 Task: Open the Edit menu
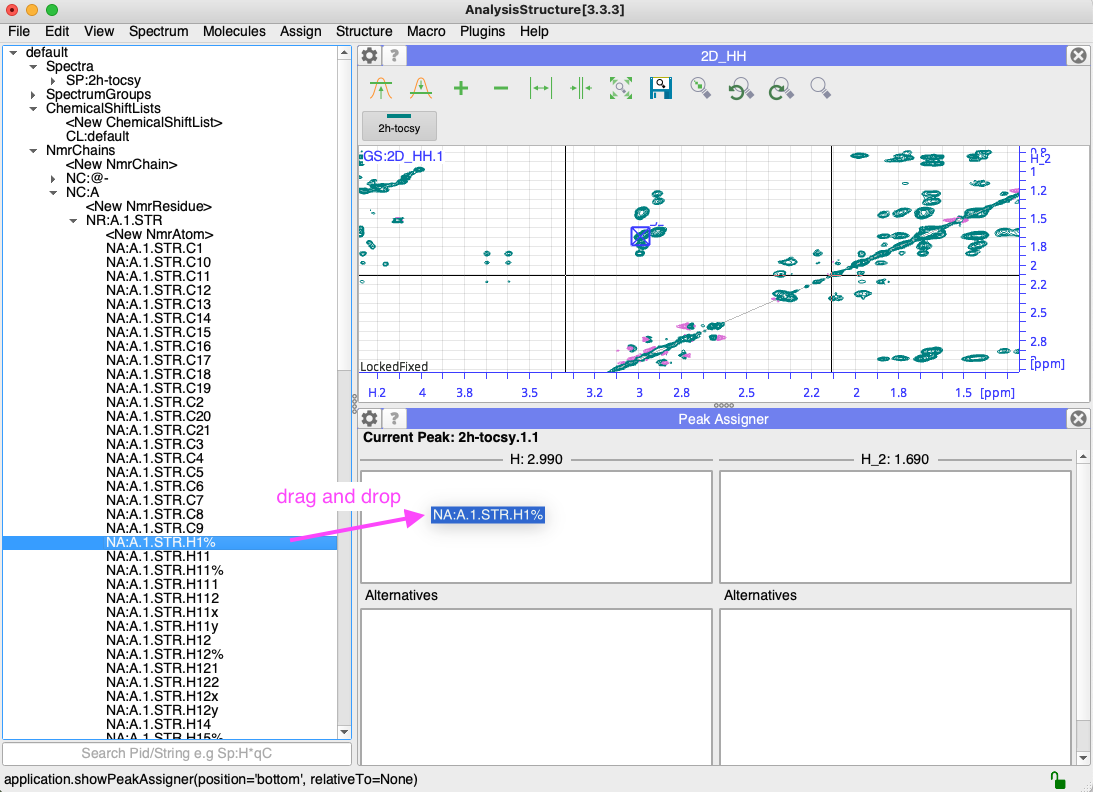click(57, 31)
